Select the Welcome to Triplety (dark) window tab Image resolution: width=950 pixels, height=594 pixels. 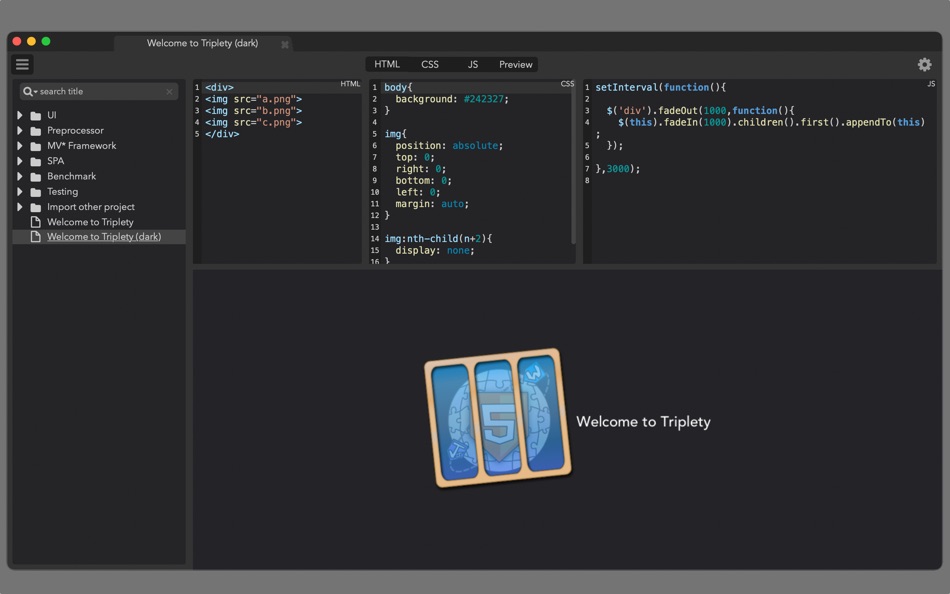(202, 43)
